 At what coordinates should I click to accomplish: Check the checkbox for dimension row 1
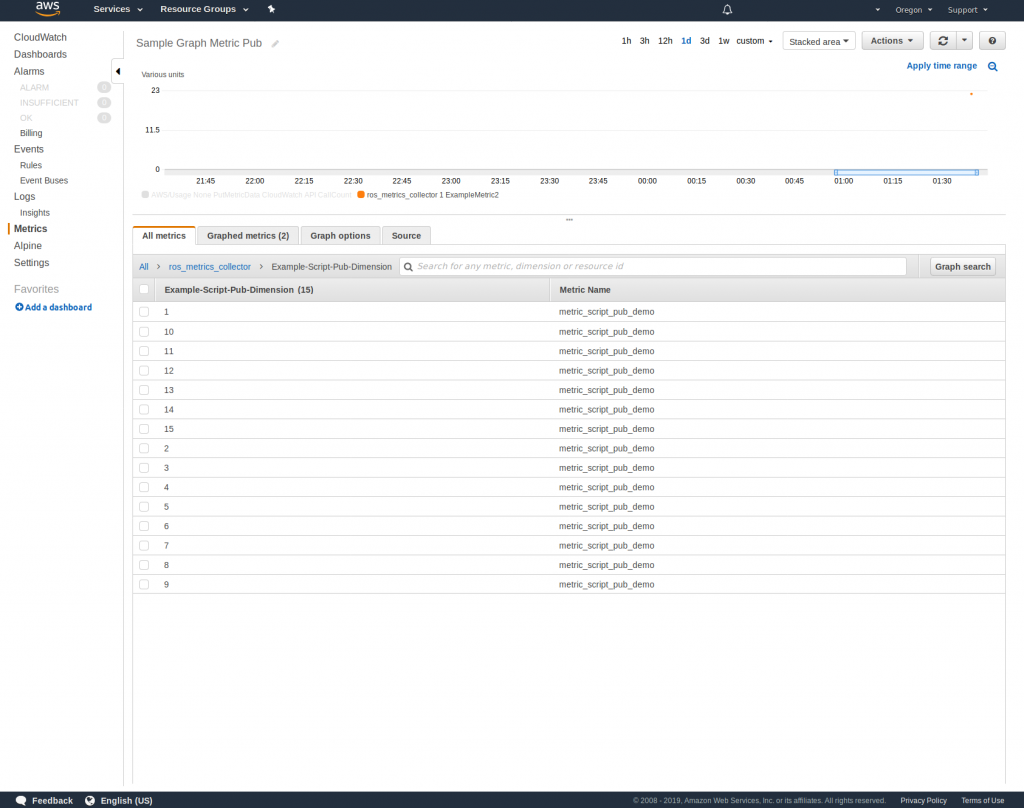(x=143, y=311)
